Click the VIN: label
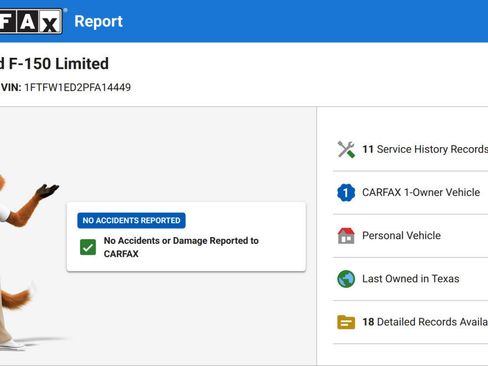The image size is (488, 366). [11, 87]
